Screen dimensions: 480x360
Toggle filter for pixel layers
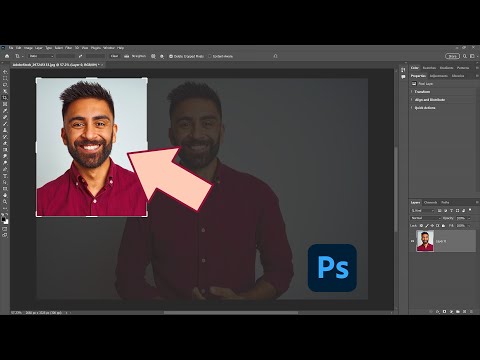coord(440,211)
